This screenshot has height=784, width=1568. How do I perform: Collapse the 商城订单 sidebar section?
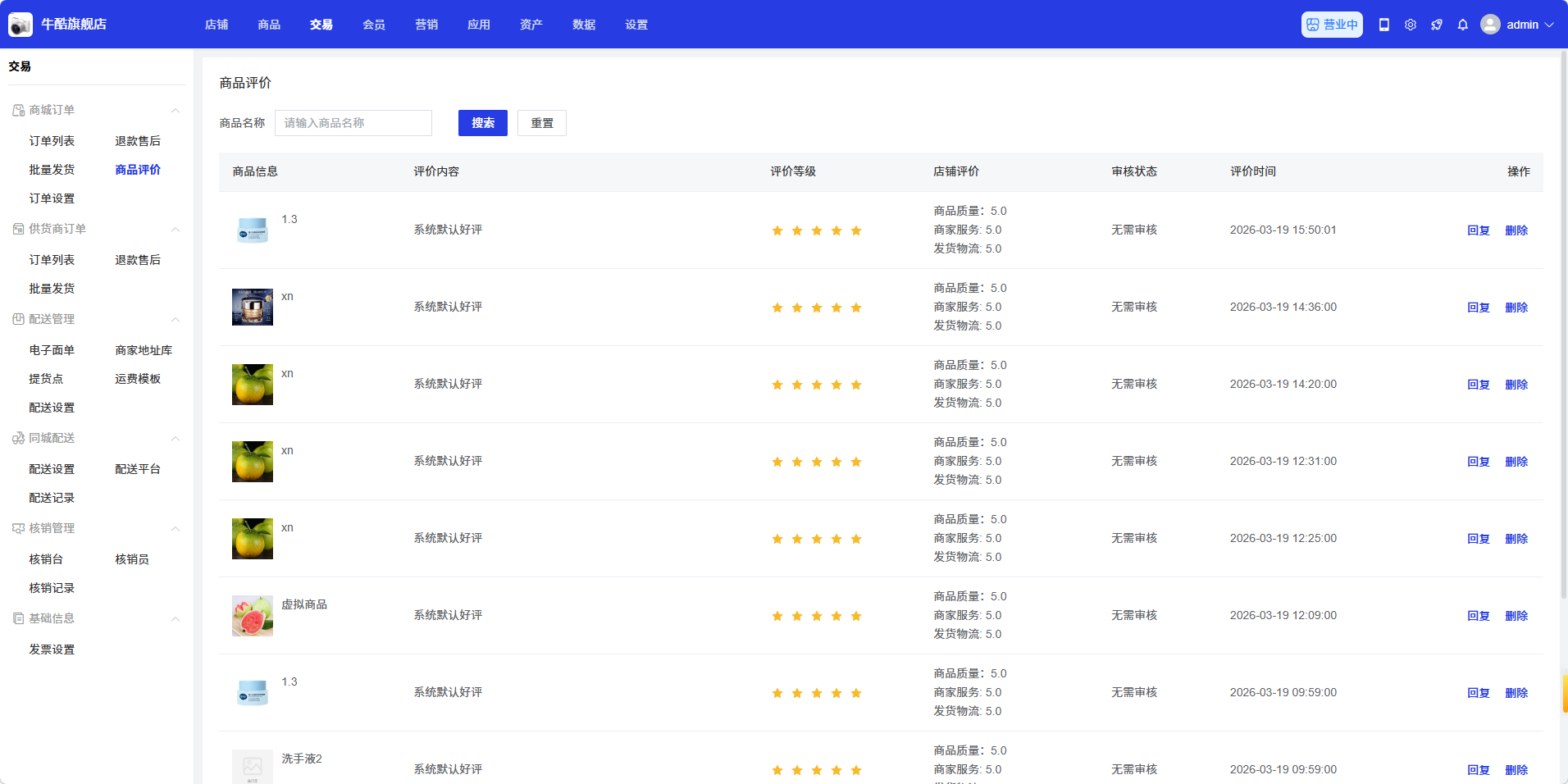tap(175, 111)
